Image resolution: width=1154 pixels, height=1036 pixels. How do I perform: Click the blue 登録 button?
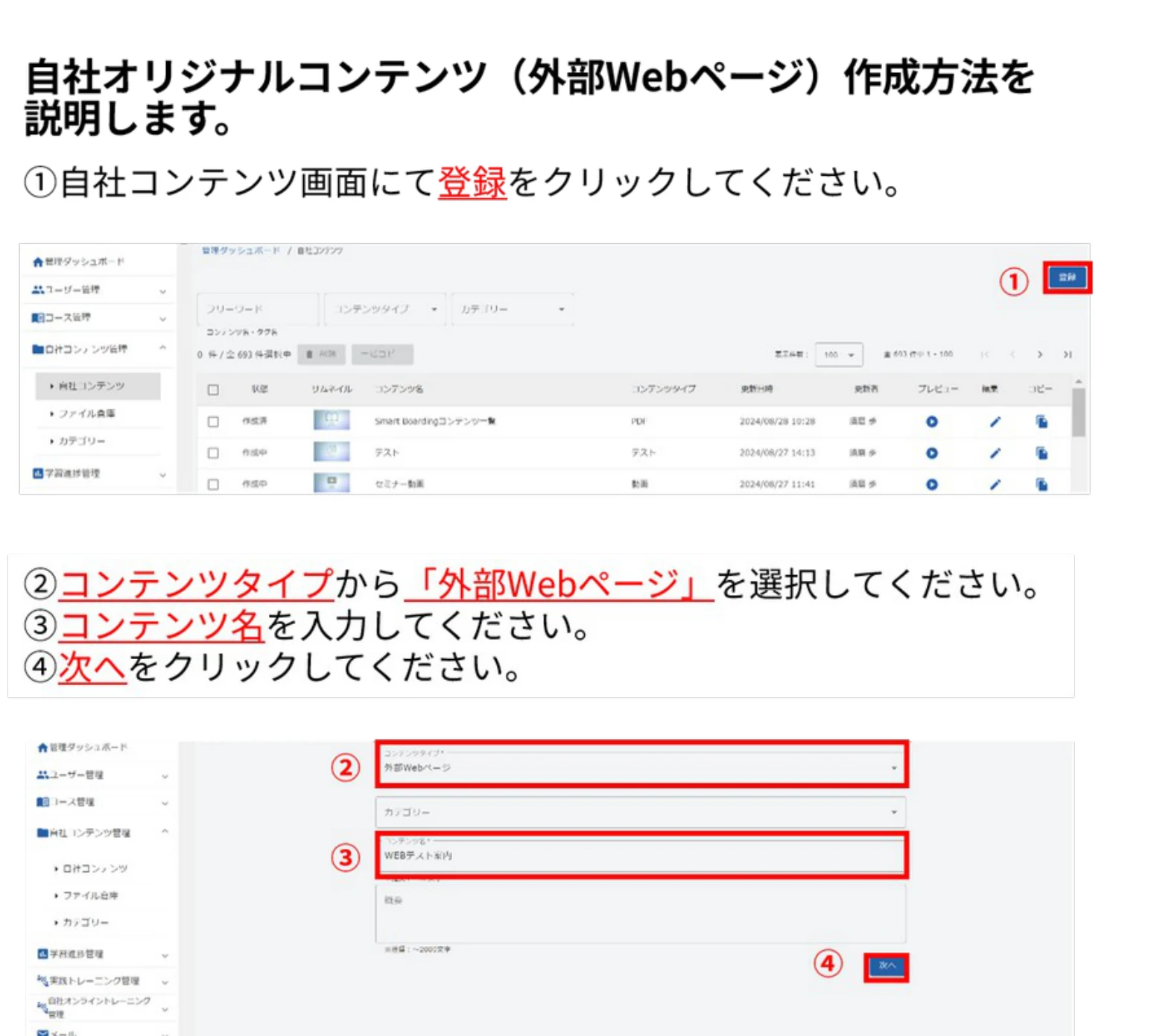1067,277
